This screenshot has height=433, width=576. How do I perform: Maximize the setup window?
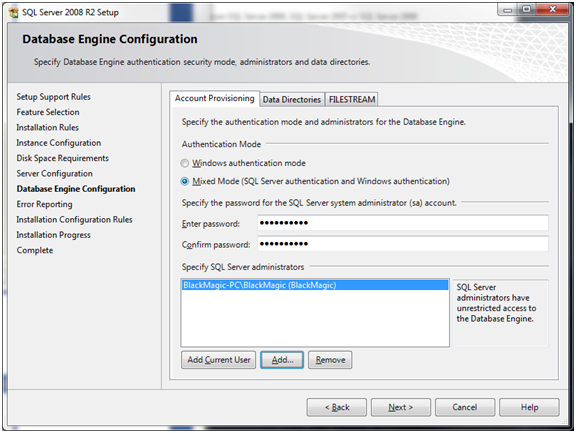527,10
